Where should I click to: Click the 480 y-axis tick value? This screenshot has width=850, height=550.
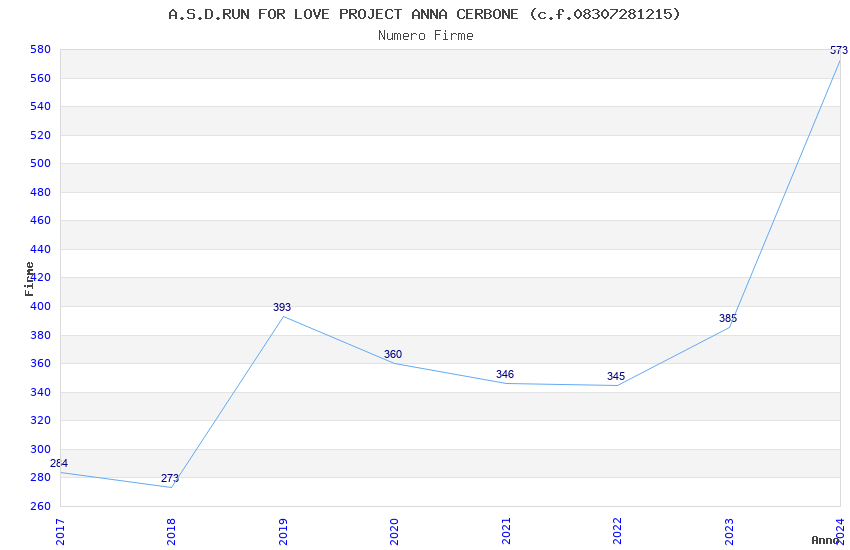pyautogui.click(x=41, y=192)
